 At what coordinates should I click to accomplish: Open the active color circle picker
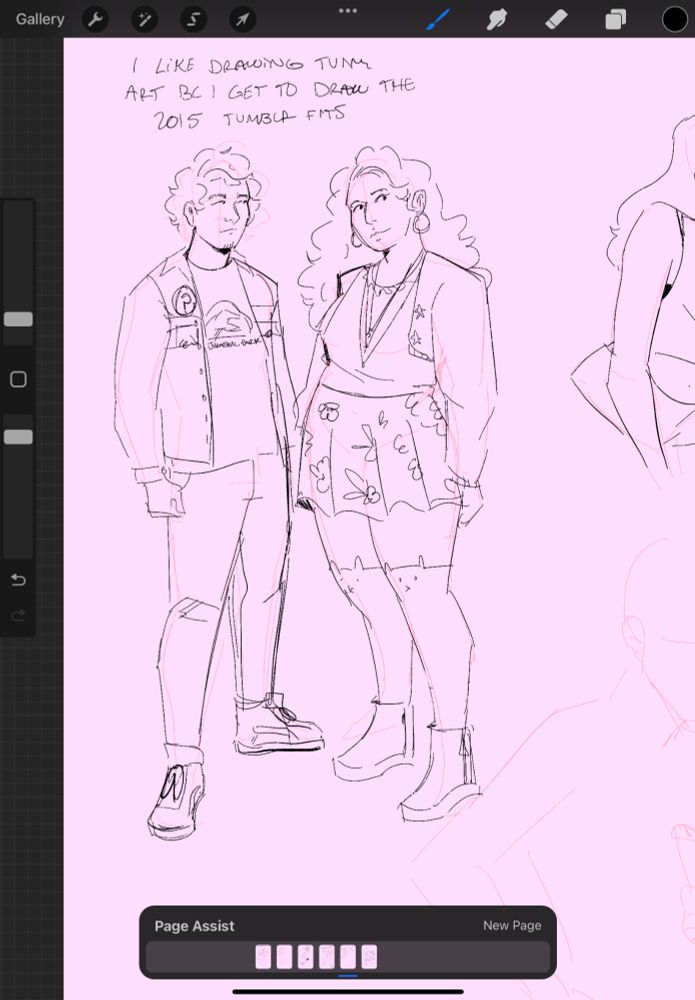(674, 19)
